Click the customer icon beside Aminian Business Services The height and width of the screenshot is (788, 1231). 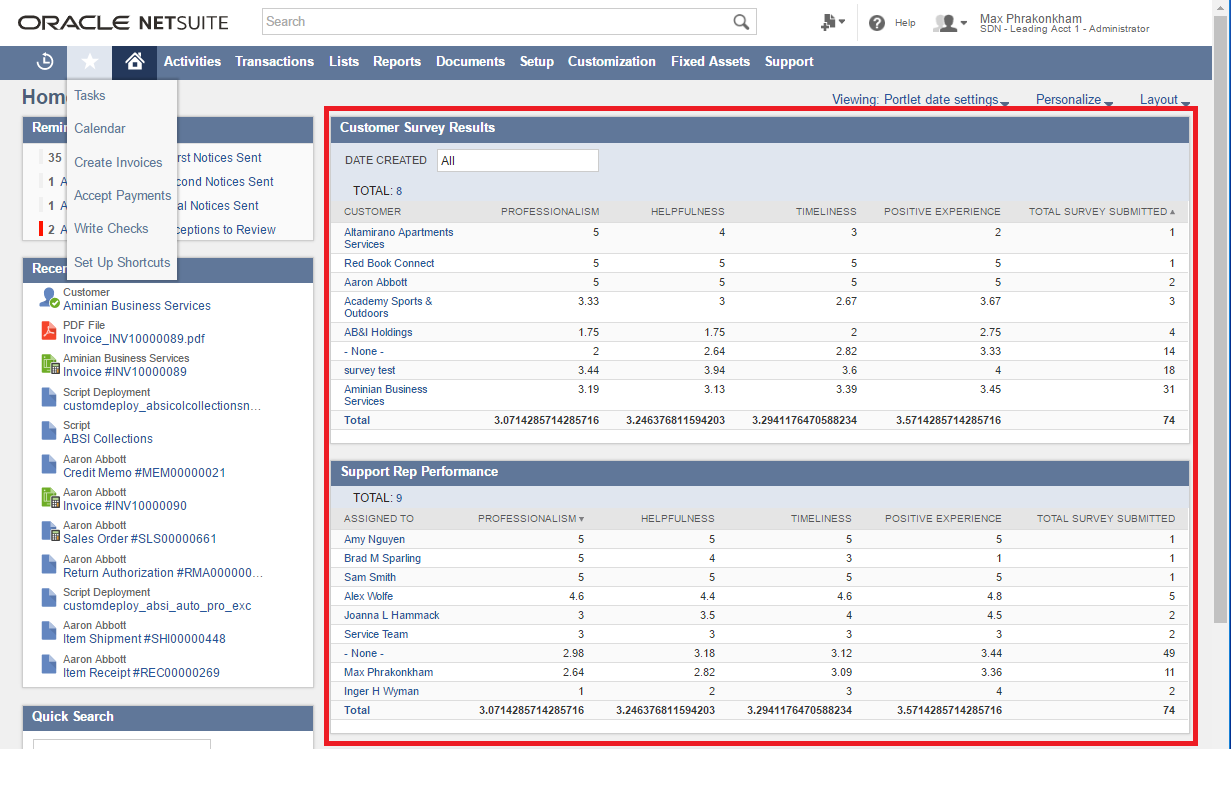click(x=49, y=298)
